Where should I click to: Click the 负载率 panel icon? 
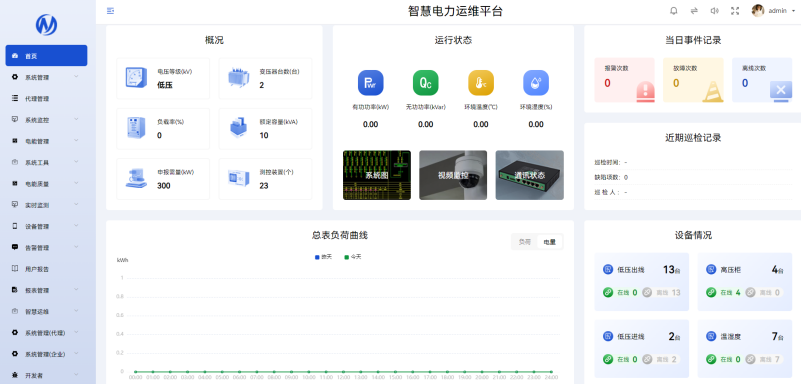tap(136, 128)
